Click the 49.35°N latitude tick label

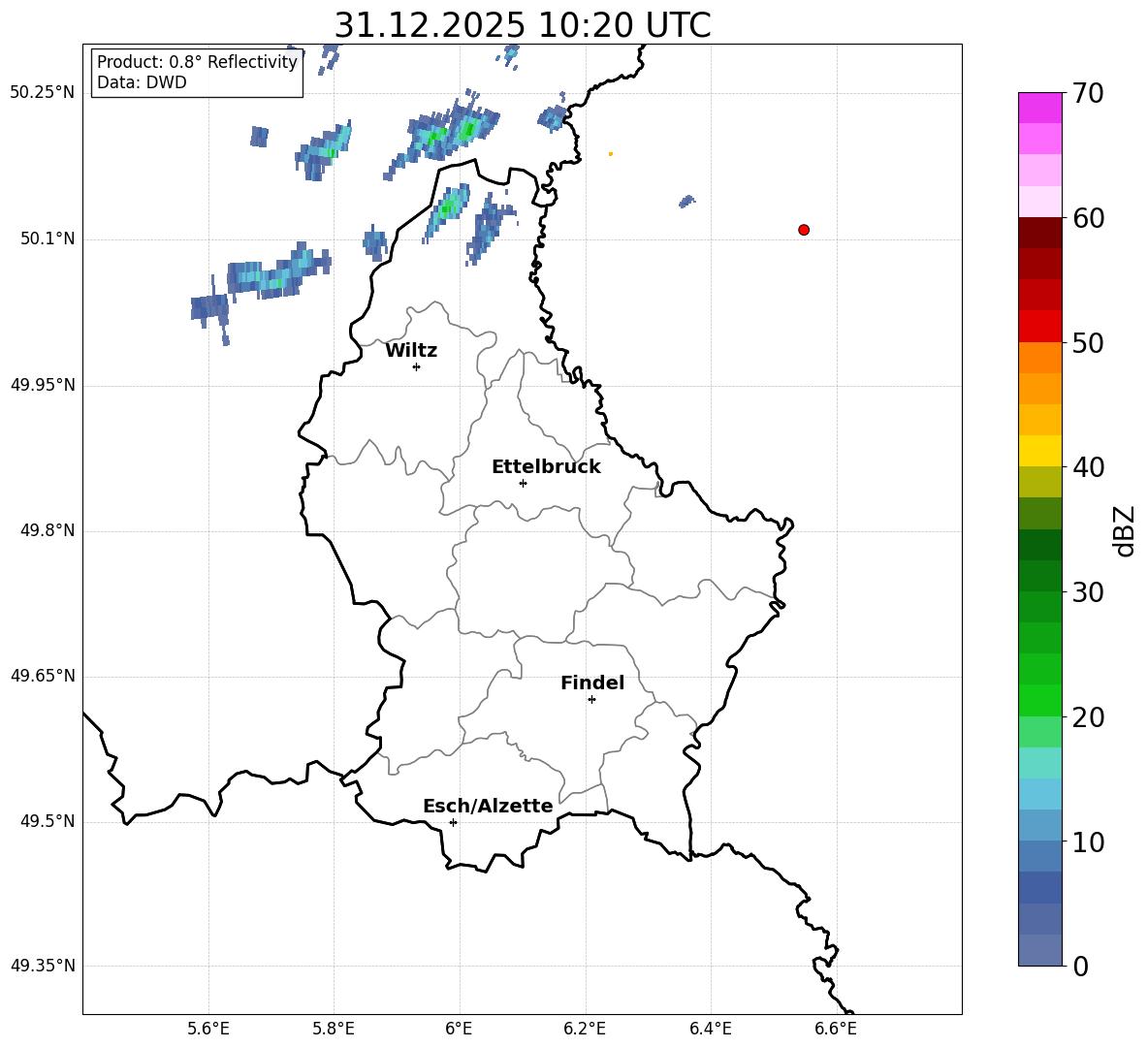click(x=43, y=966)
